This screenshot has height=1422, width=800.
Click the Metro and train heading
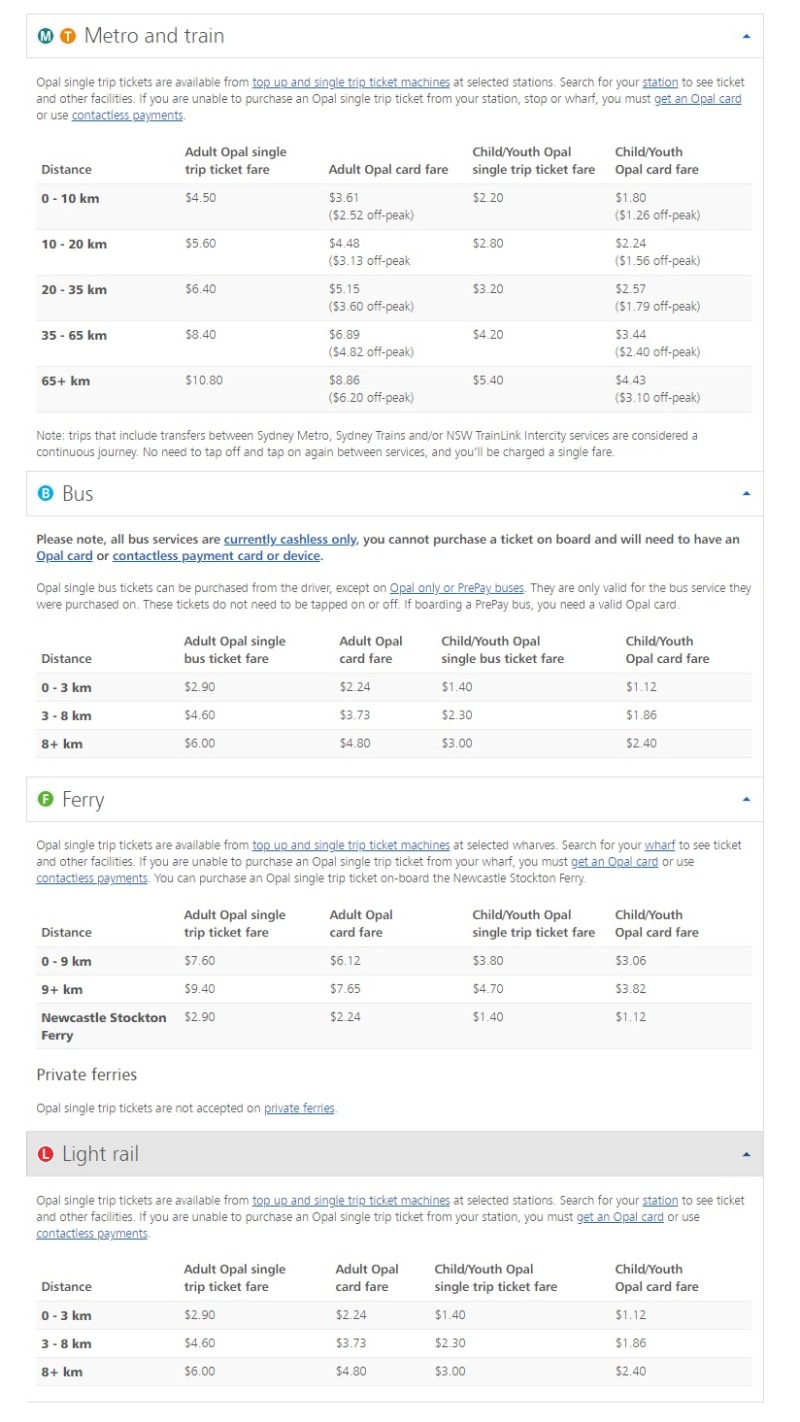(x=154, y=37)
